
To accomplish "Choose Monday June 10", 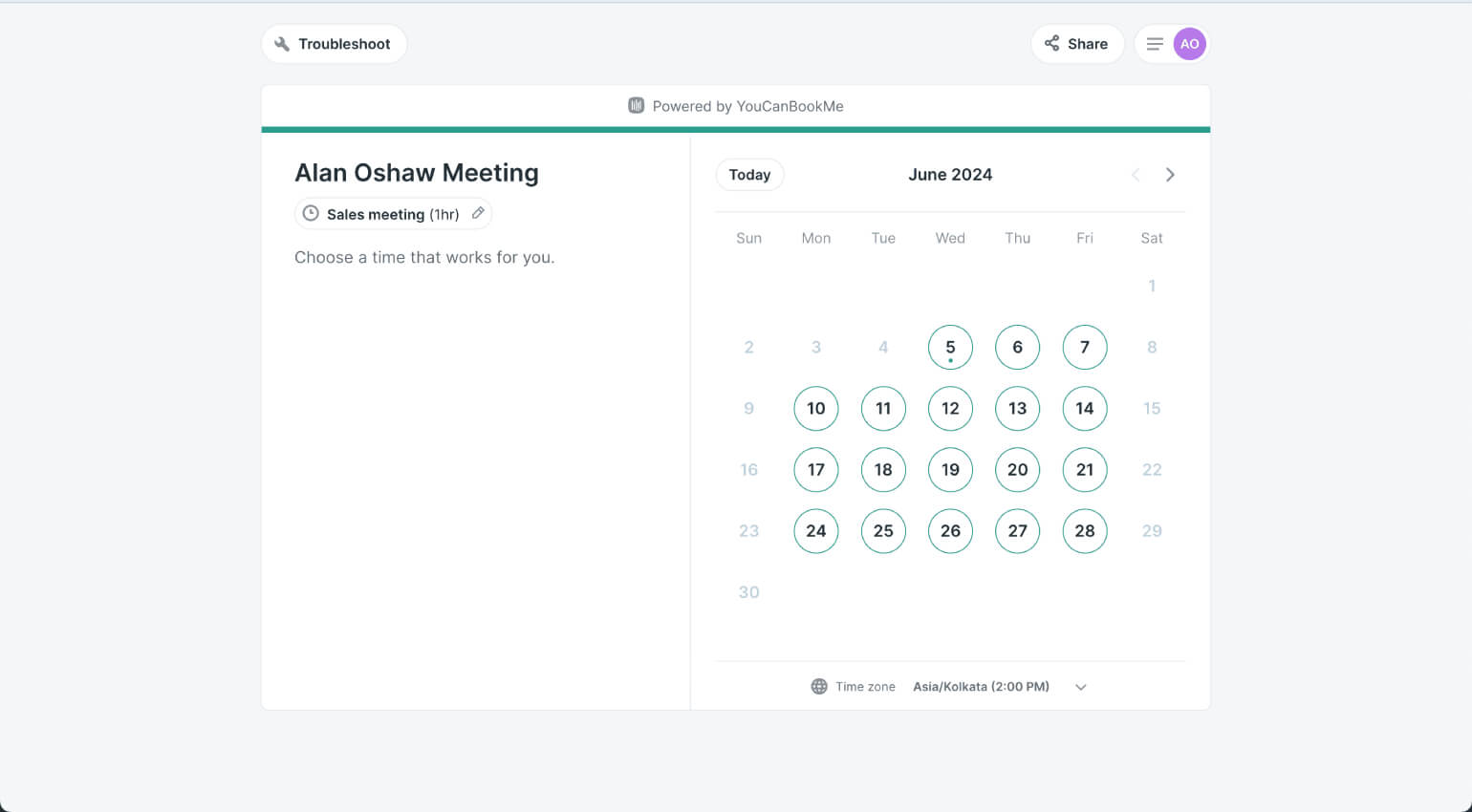I will click(x=816, y=409).
